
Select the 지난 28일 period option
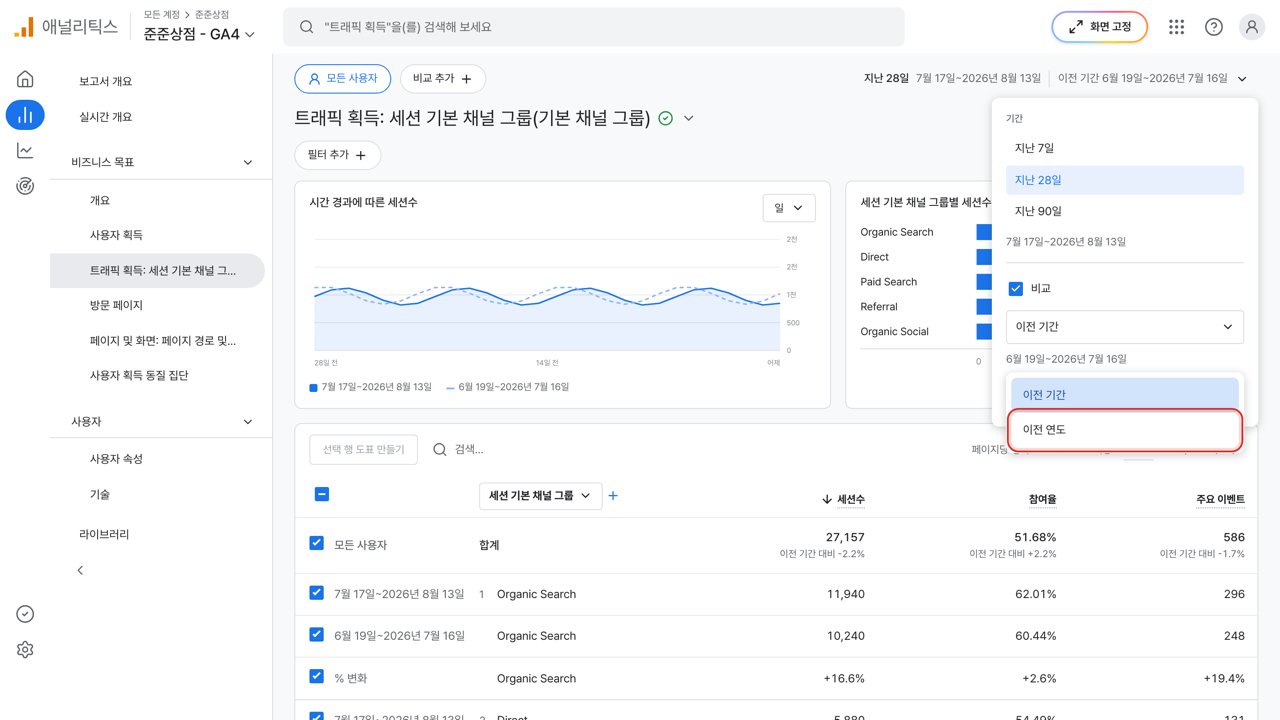tap(1125, 180)
